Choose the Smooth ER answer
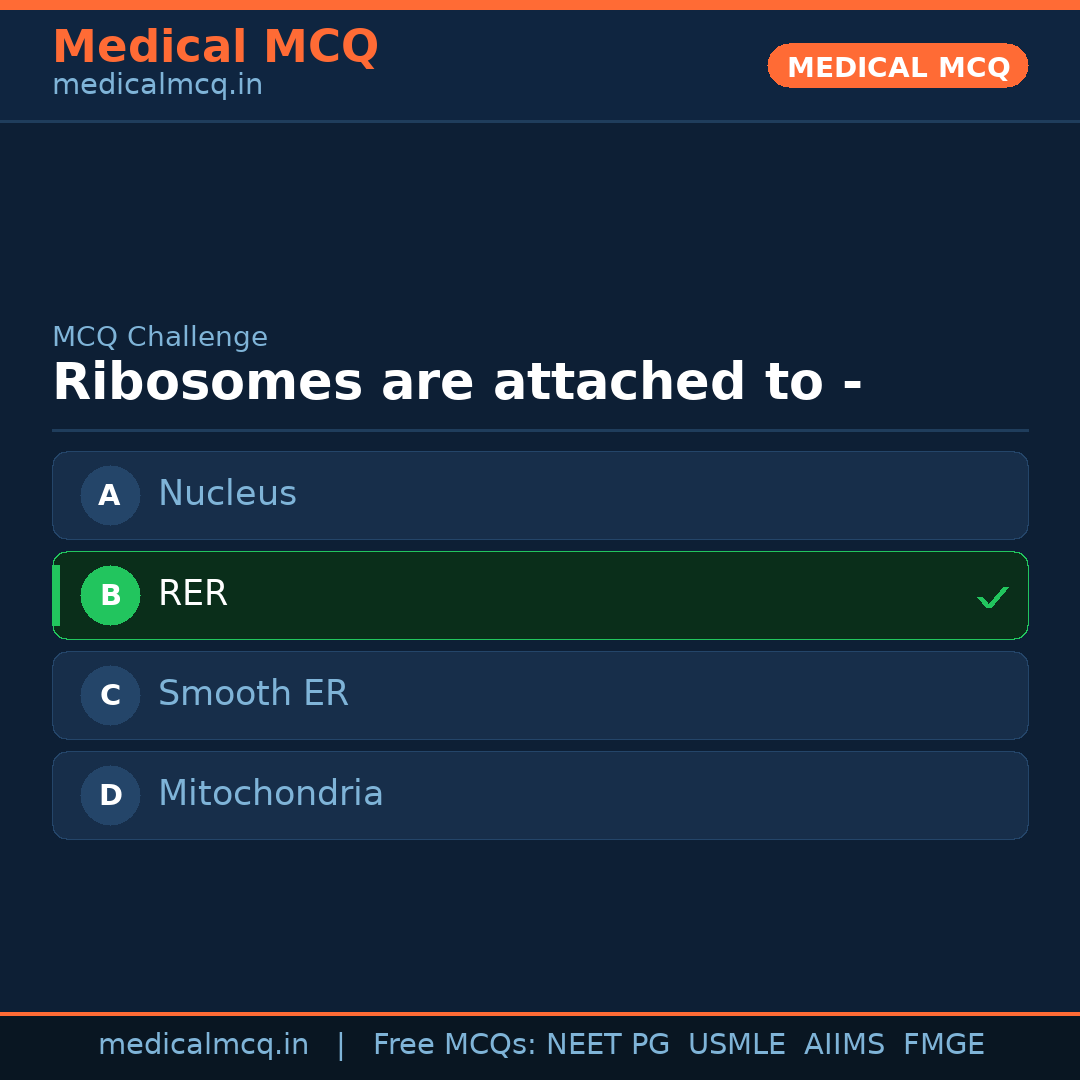Screen dimensions: 1080x1080 click(x=540, y=695)
